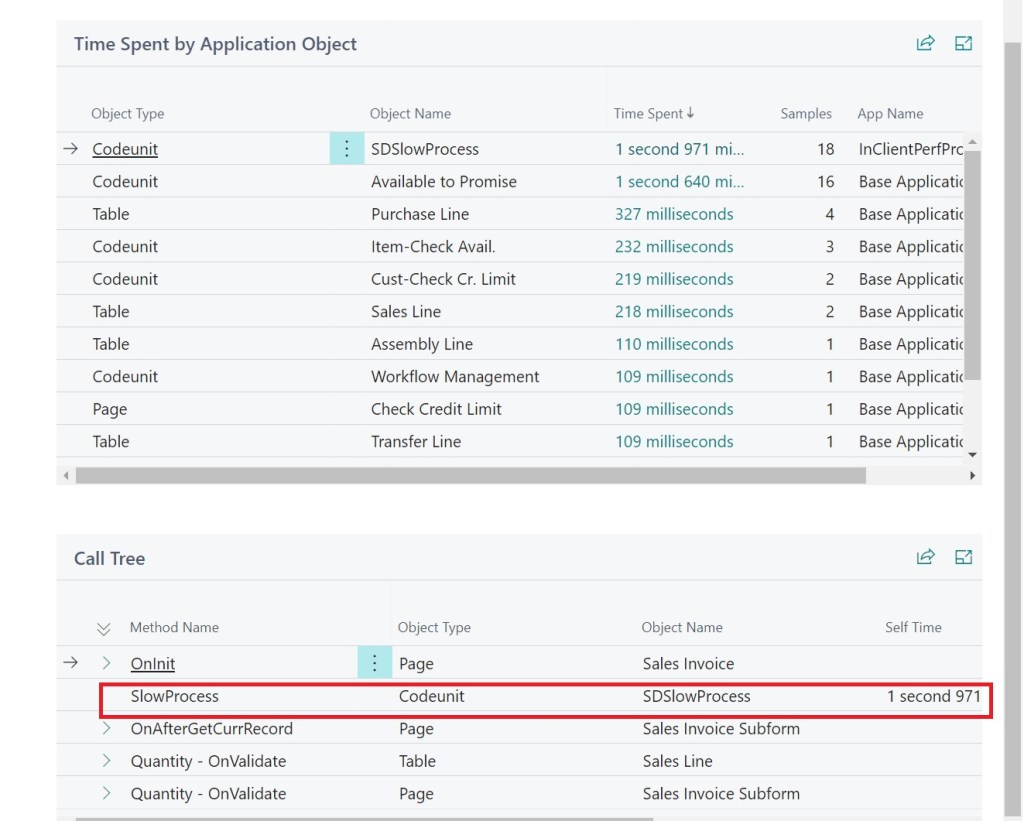Click the scroll-down arrow of top table
Screen dimensions: 1024x821
973,455
